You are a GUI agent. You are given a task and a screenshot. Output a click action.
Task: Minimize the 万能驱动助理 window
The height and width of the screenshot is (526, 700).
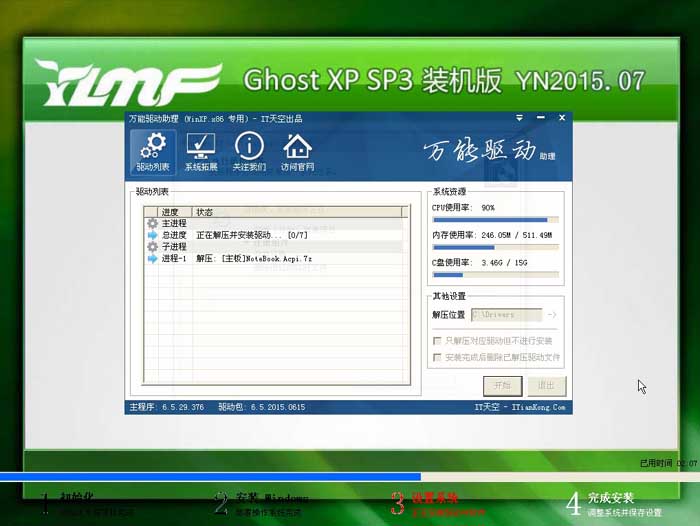pos(541,117)
